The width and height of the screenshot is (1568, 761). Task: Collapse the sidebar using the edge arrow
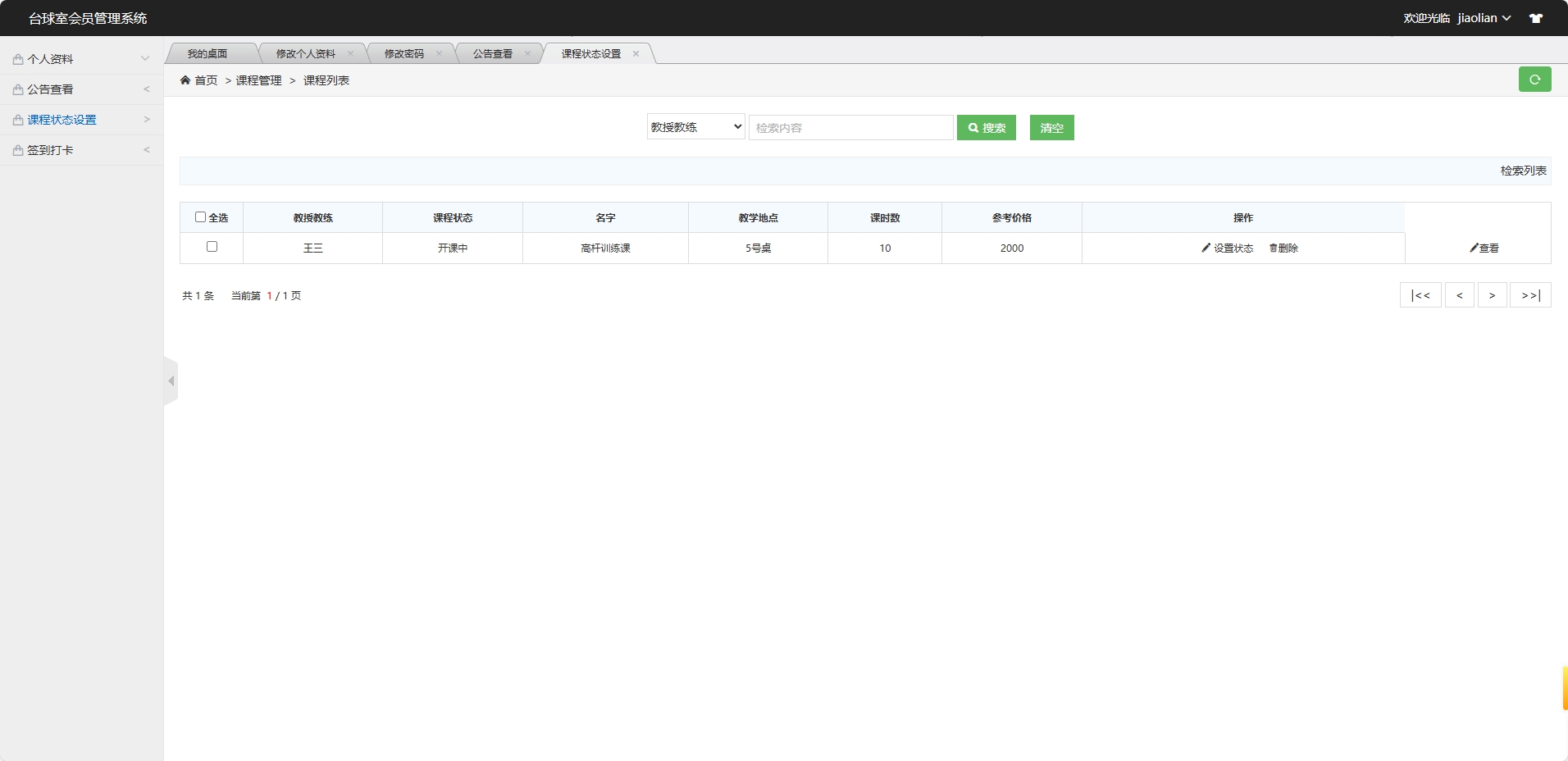click(171, 380)
